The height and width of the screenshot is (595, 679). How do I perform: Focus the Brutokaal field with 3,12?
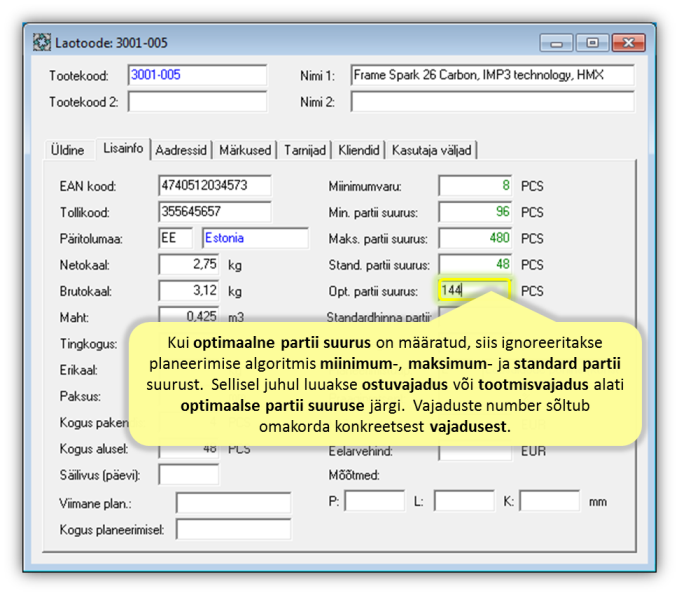(189, 291)
